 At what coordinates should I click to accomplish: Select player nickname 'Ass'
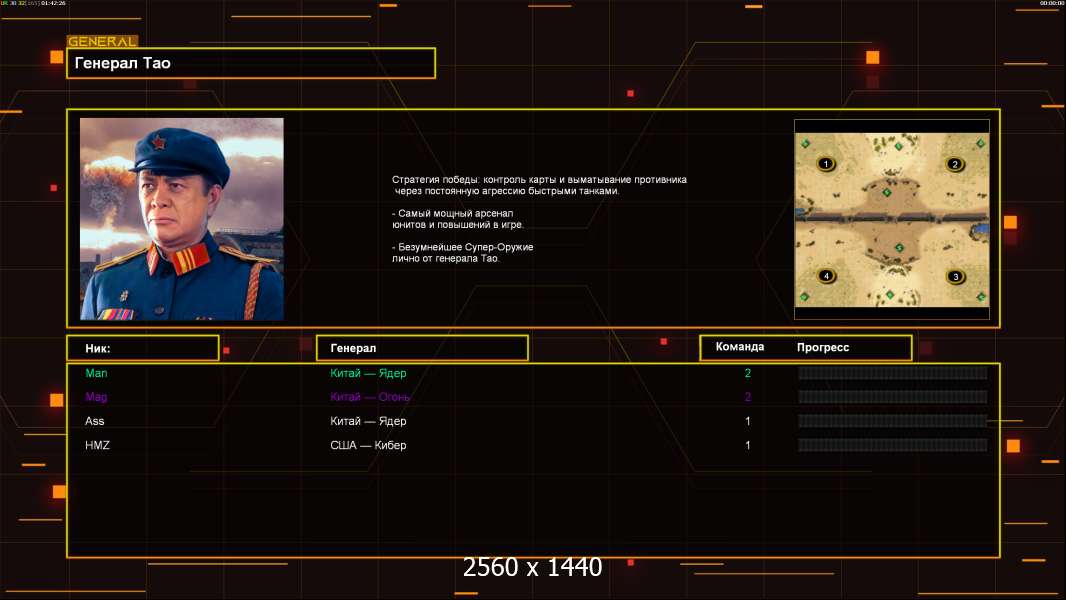[94, 421]
